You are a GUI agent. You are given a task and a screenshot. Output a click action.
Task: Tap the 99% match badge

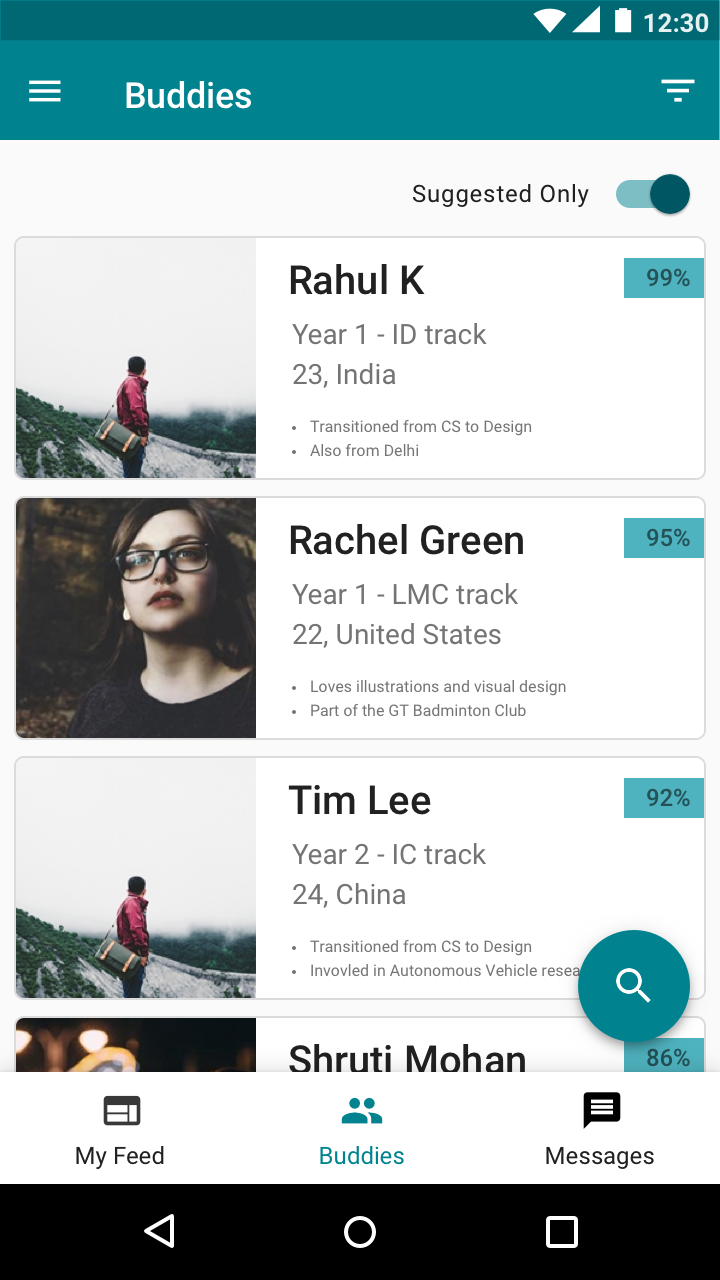(664, 278)
